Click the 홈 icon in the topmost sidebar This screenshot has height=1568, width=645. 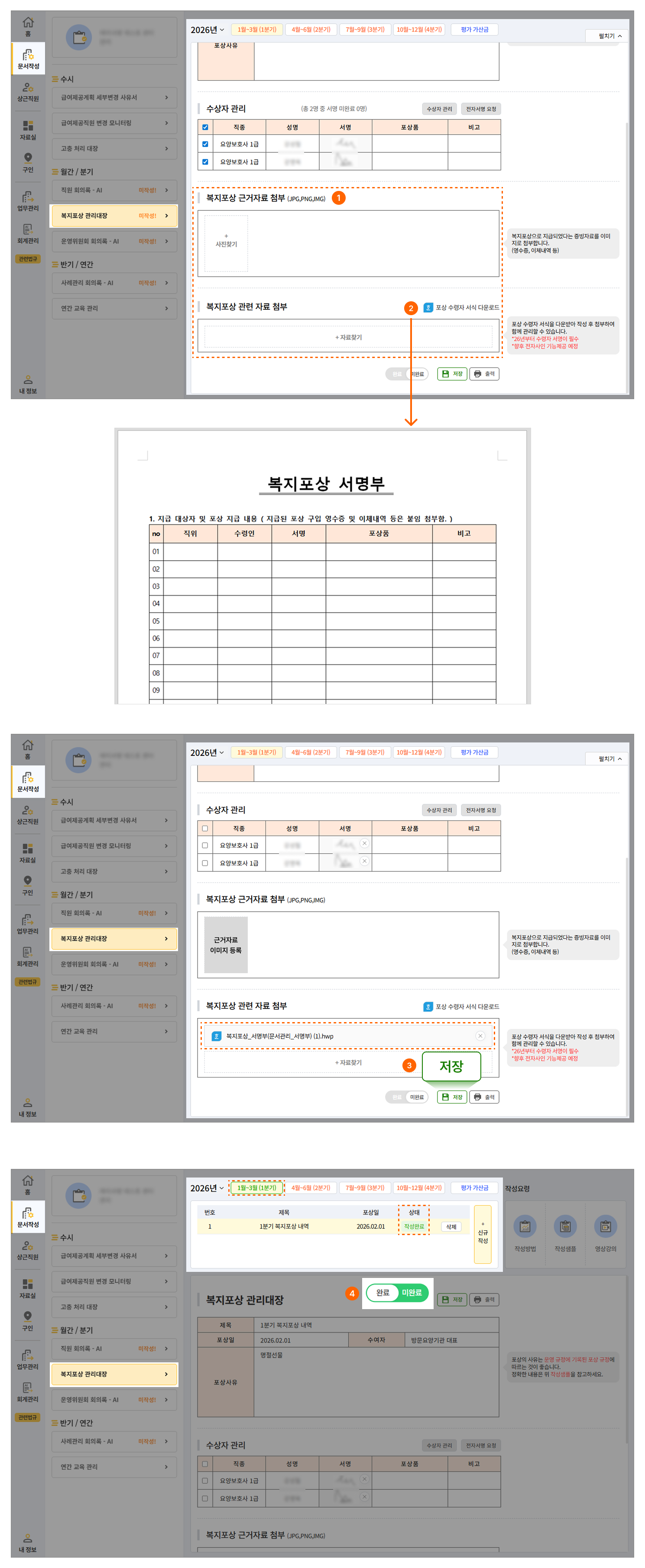click(28, 26)
